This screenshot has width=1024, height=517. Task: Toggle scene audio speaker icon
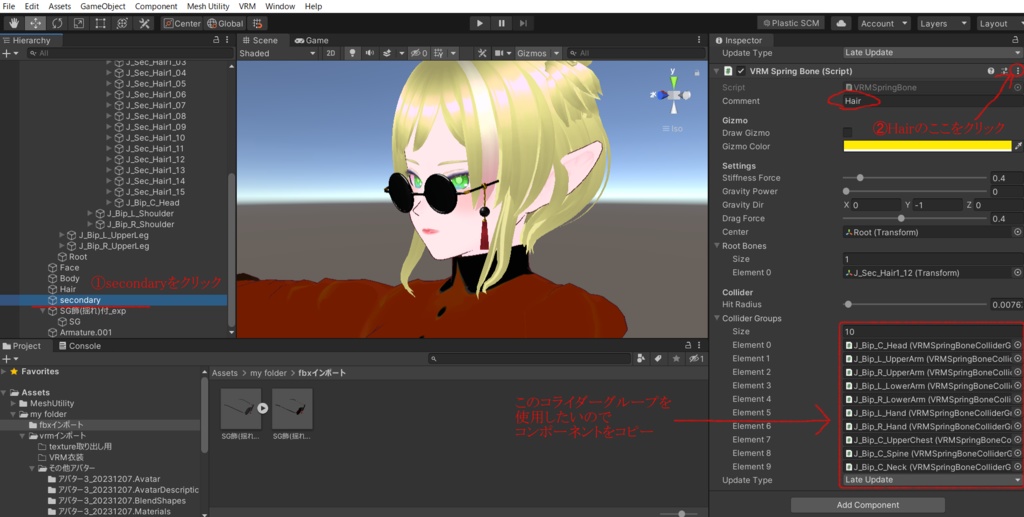[x=369, y=53]
